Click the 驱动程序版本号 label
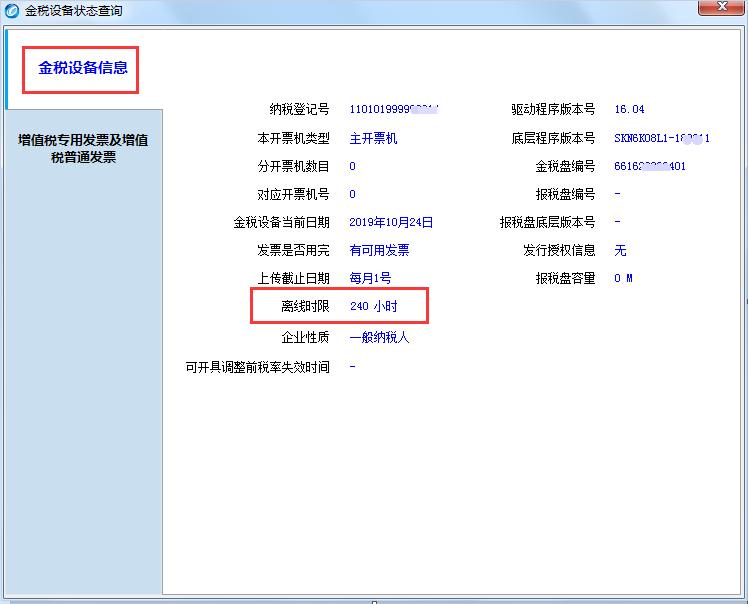The width and height of the screenshot is (748, 604). pyautogui.click(x=552, y=110)
